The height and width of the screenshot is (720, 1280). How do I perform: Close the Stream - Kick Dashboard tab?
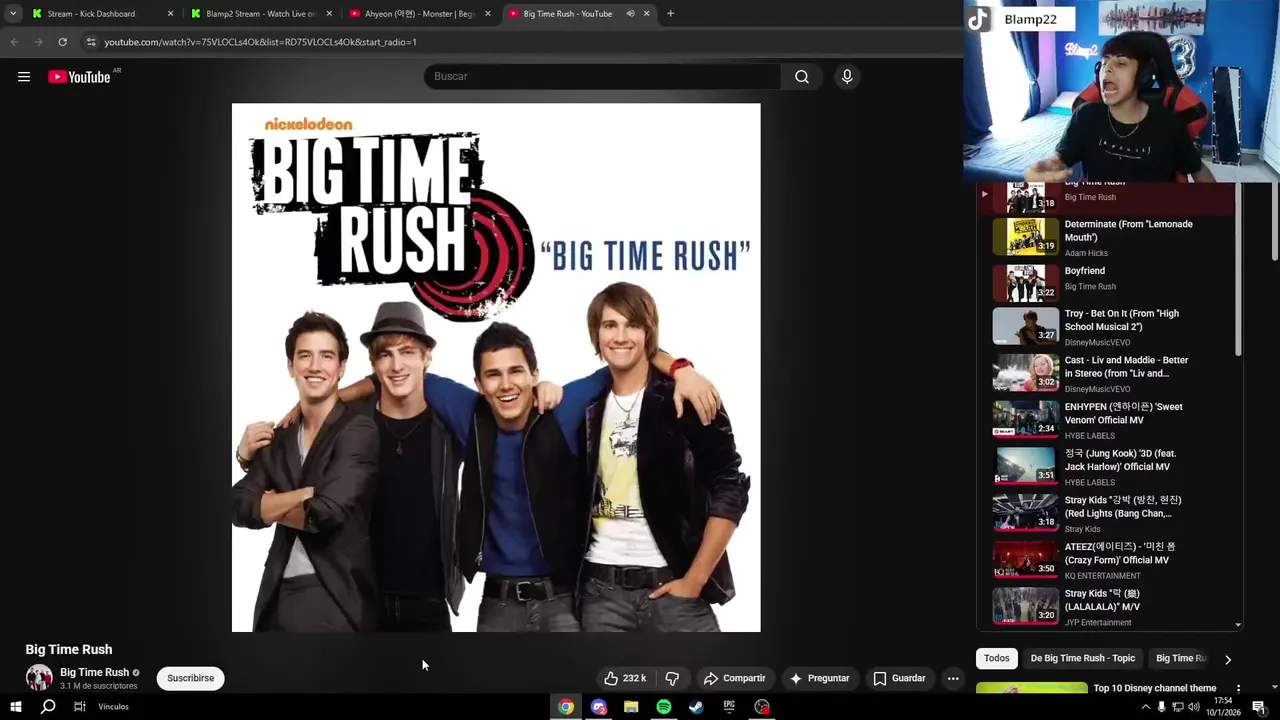click(170, 14)
